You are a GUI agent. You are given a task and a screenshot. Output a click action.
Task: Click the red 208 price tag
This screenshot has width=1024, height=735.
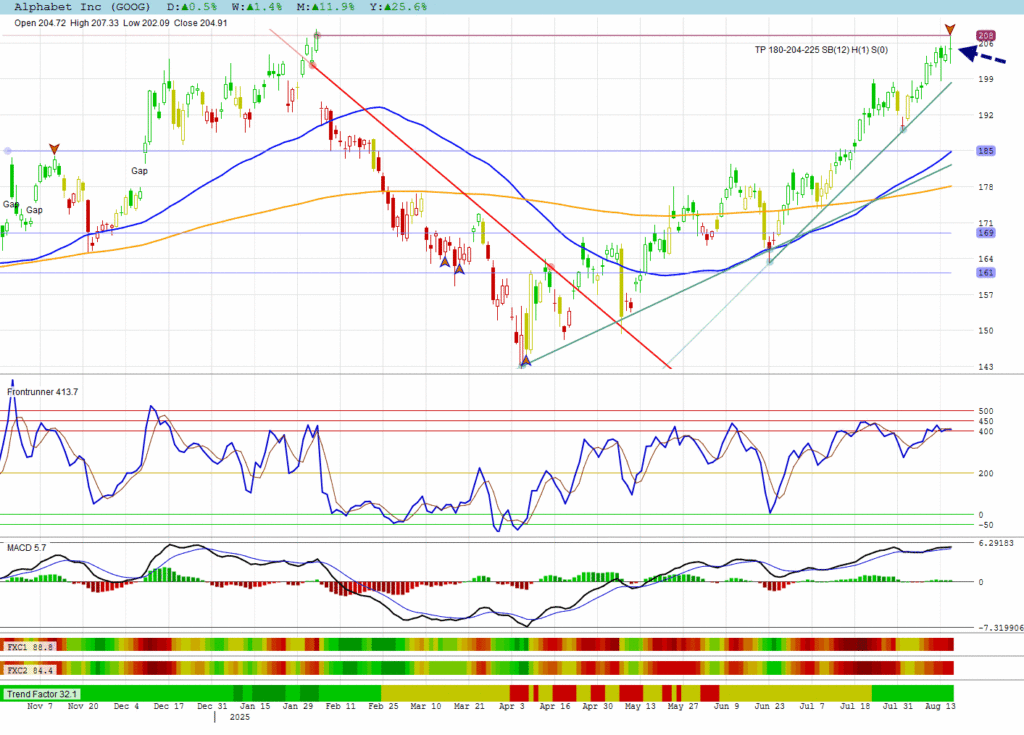[985, 35]
